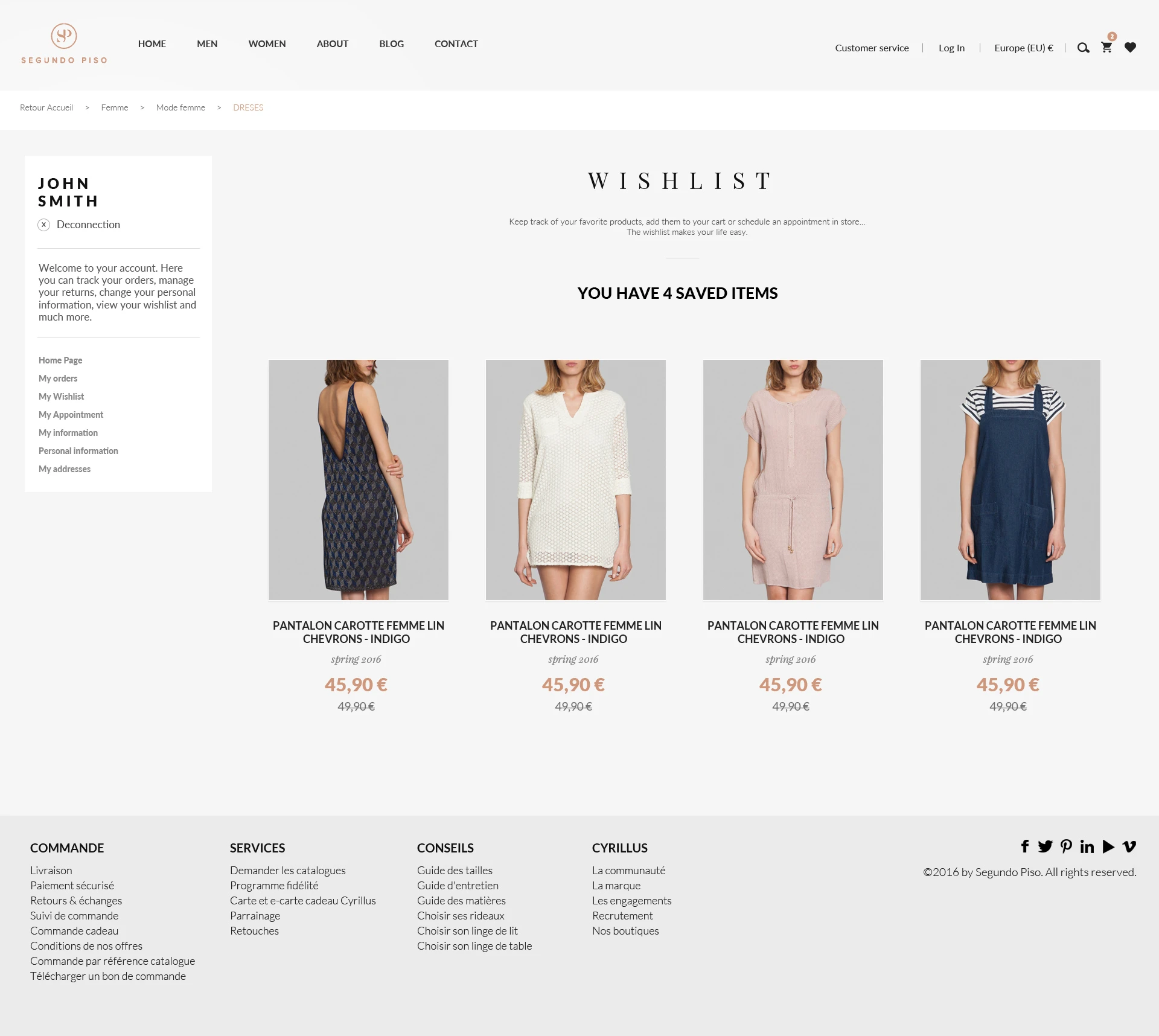Open the BLOG menu item
This screenshot has width=1159, height=1036.
pos(392,43)
